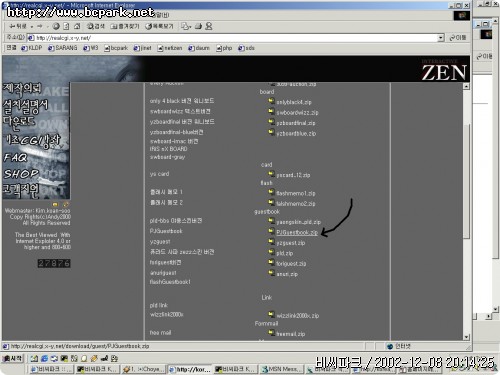Click the Stop toolbar icon
Viewport: 500px width, 375px height.
56,26
